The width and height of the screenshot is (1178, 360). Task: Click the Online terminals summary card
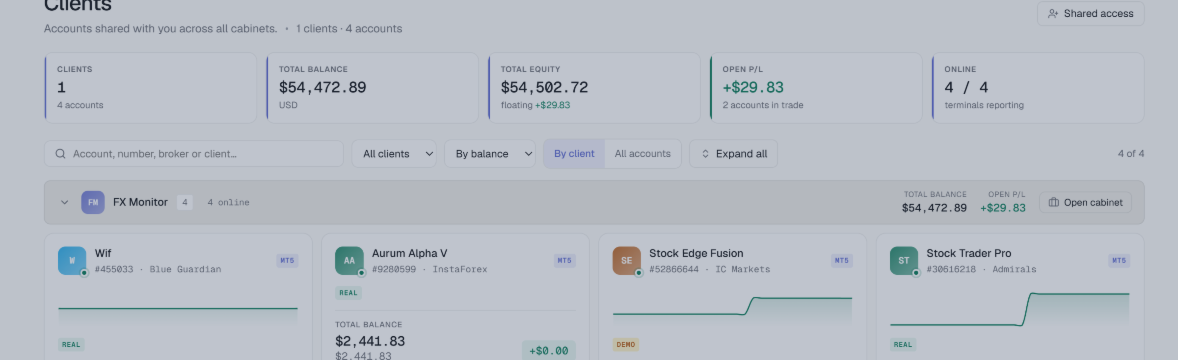click(1038, 88)
